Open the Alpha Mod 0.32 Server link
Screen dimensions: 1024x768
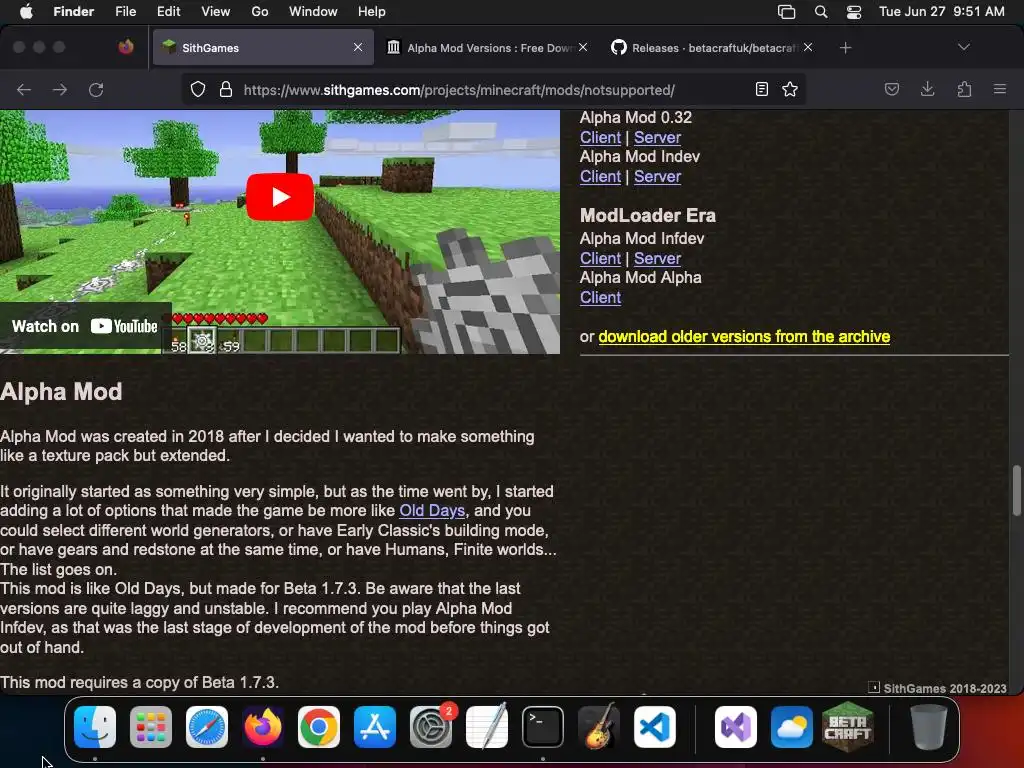click(x=657, y=138)
